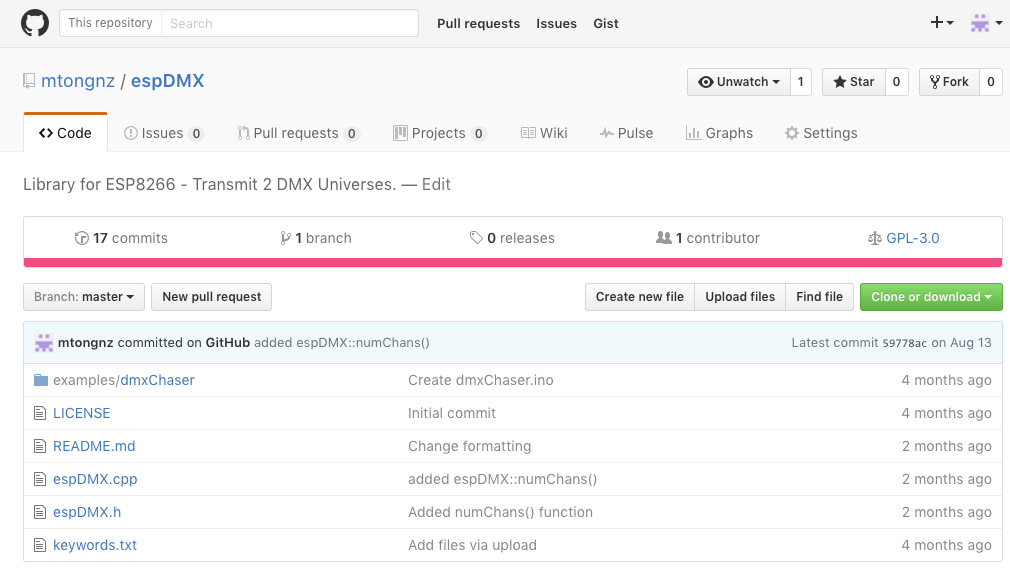Open the user avatar menu

point(986,23)
